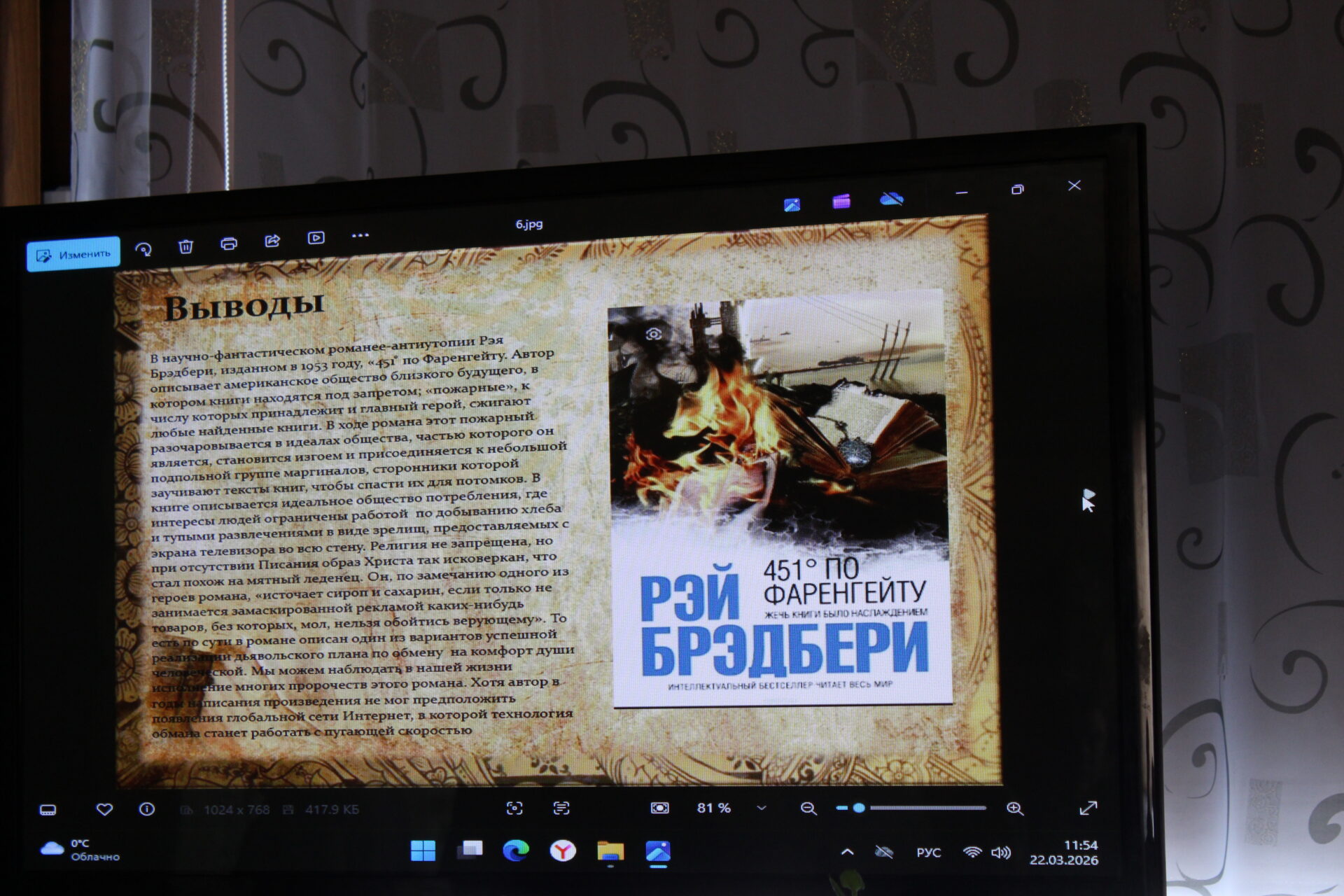Image resolution: width=1344 pixels, height=896 pixels.
Task: Launch Microsoft Edge from the taskbar
Action: [516, 850]
